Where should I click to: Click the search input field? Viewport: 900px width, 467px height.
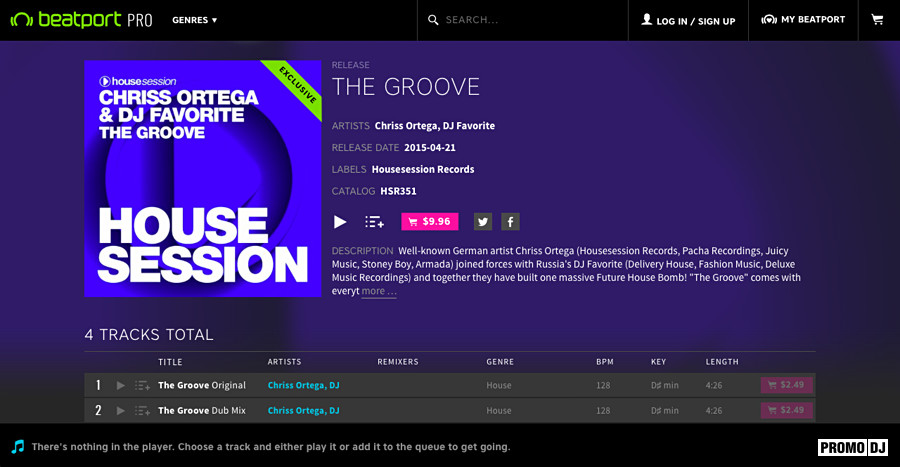coord(530,20)
